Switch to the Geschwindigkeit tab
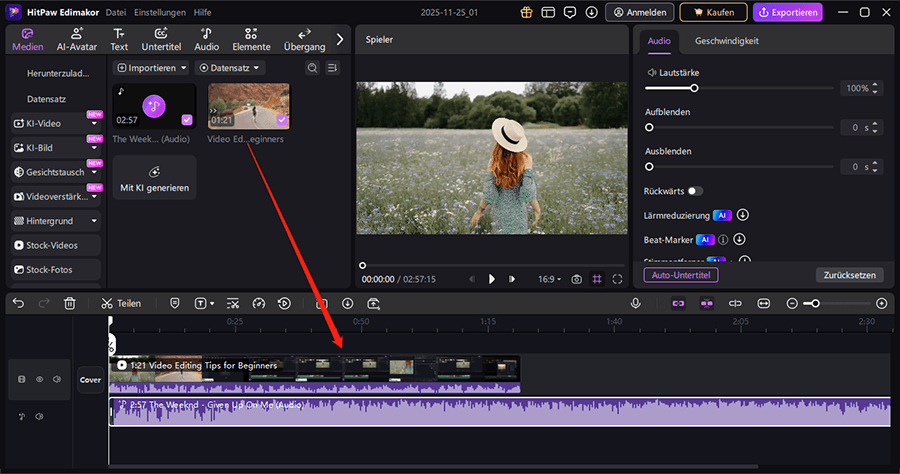The height and width of the screenshot is (474, 900). [727, 41]
